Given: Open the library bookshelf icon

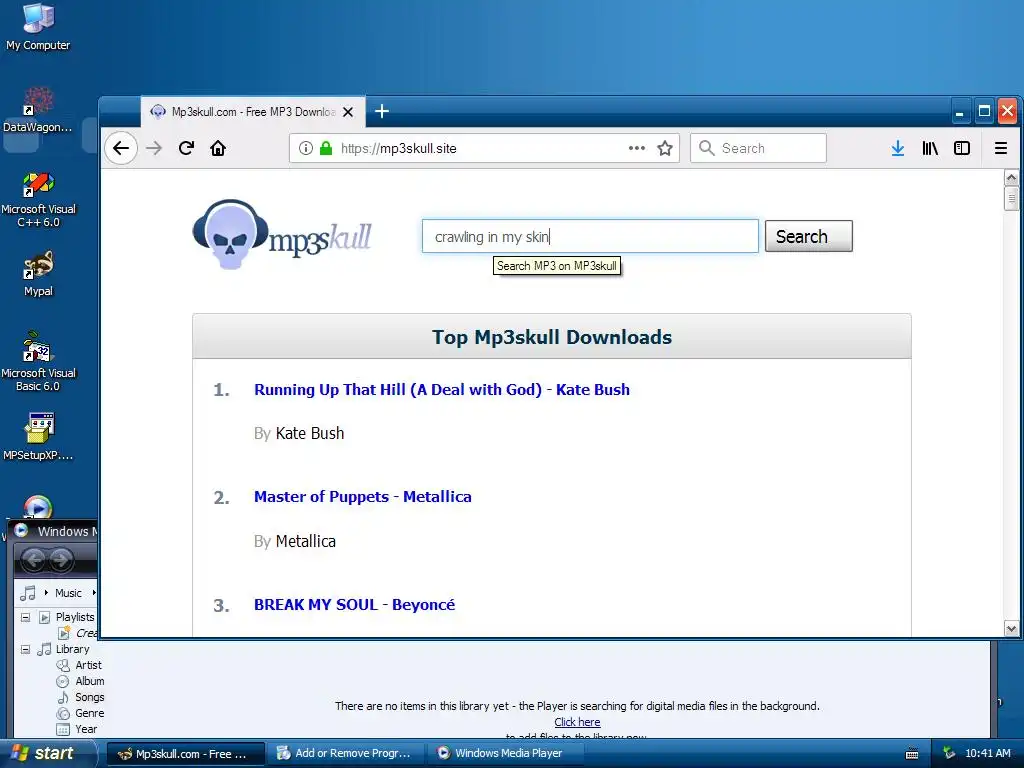Looking at the screenshot, I should click(x=930, y=148).
